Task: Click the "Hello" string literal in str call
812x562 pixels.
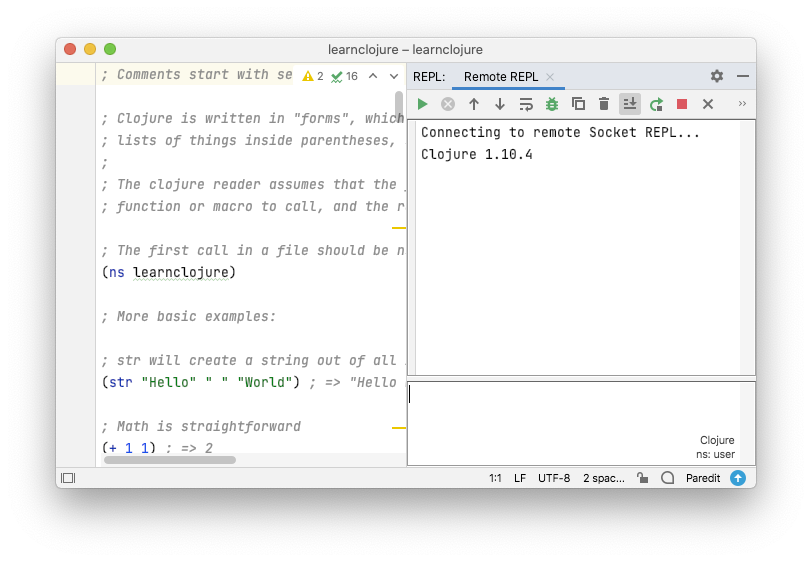Action: pyautogui.click(x=169, y=382)
